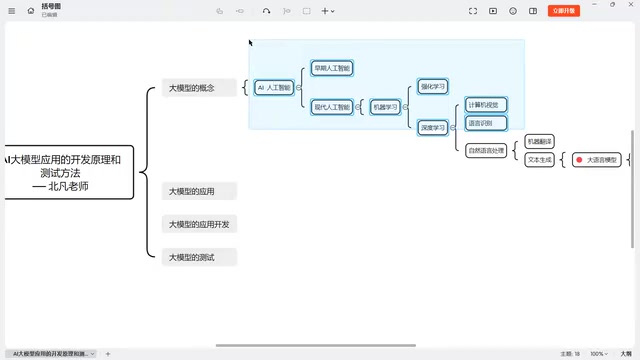Select the 强化学习 node
The image size is (640, 360).
(x=433, y=87)
